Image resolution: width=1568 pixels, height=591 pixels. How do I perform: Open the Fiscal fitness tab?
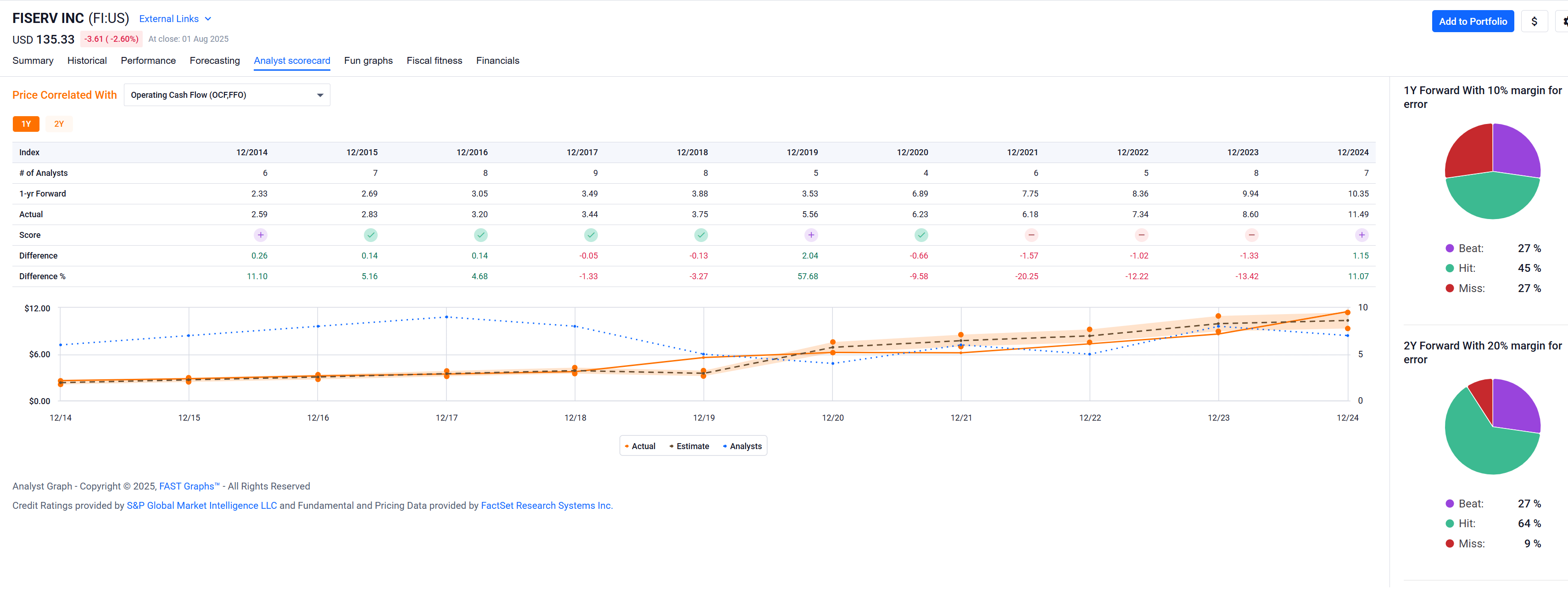pyautogui.click(x=435, y=61)
